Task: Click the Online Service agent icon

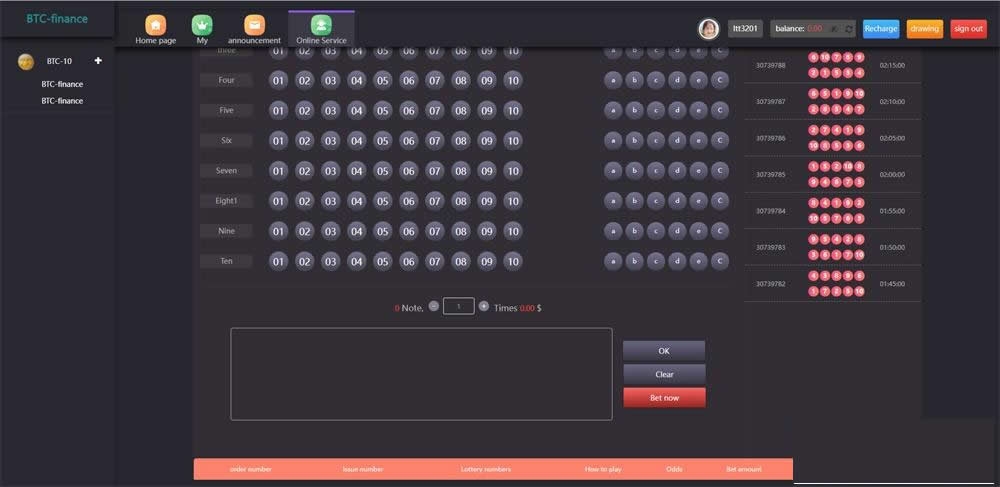Action: tap(321, 25)
